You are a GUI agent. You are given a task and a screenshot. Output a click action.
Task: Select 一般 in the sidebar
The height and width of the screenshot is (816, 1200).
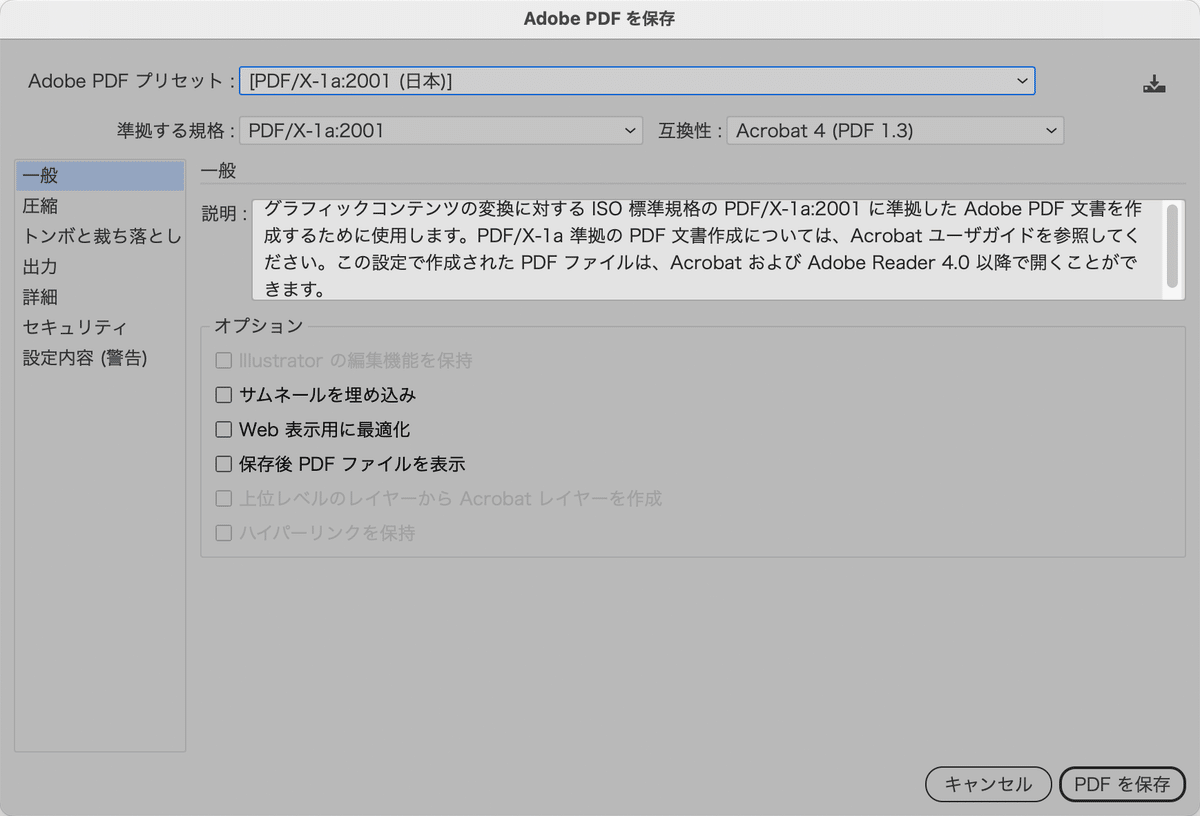click(100, 176)
